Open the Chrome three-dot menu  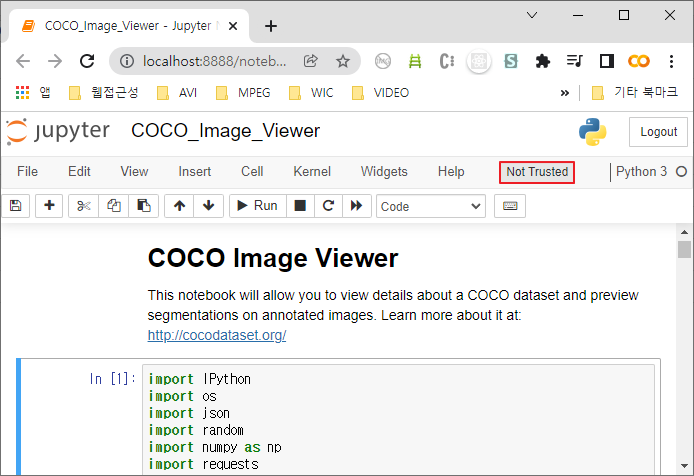[671, 61]
